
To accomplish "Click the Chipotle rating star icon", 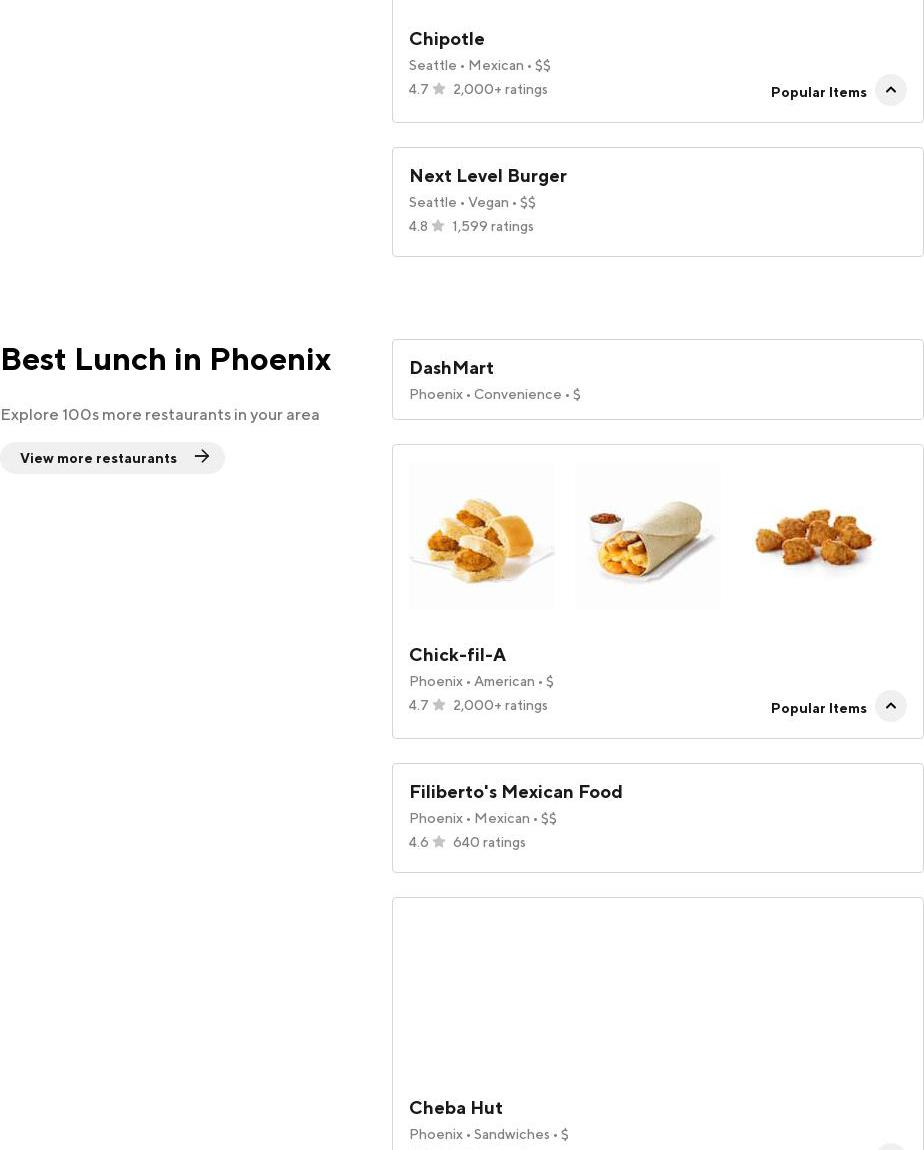I will [x=439, y=89].
